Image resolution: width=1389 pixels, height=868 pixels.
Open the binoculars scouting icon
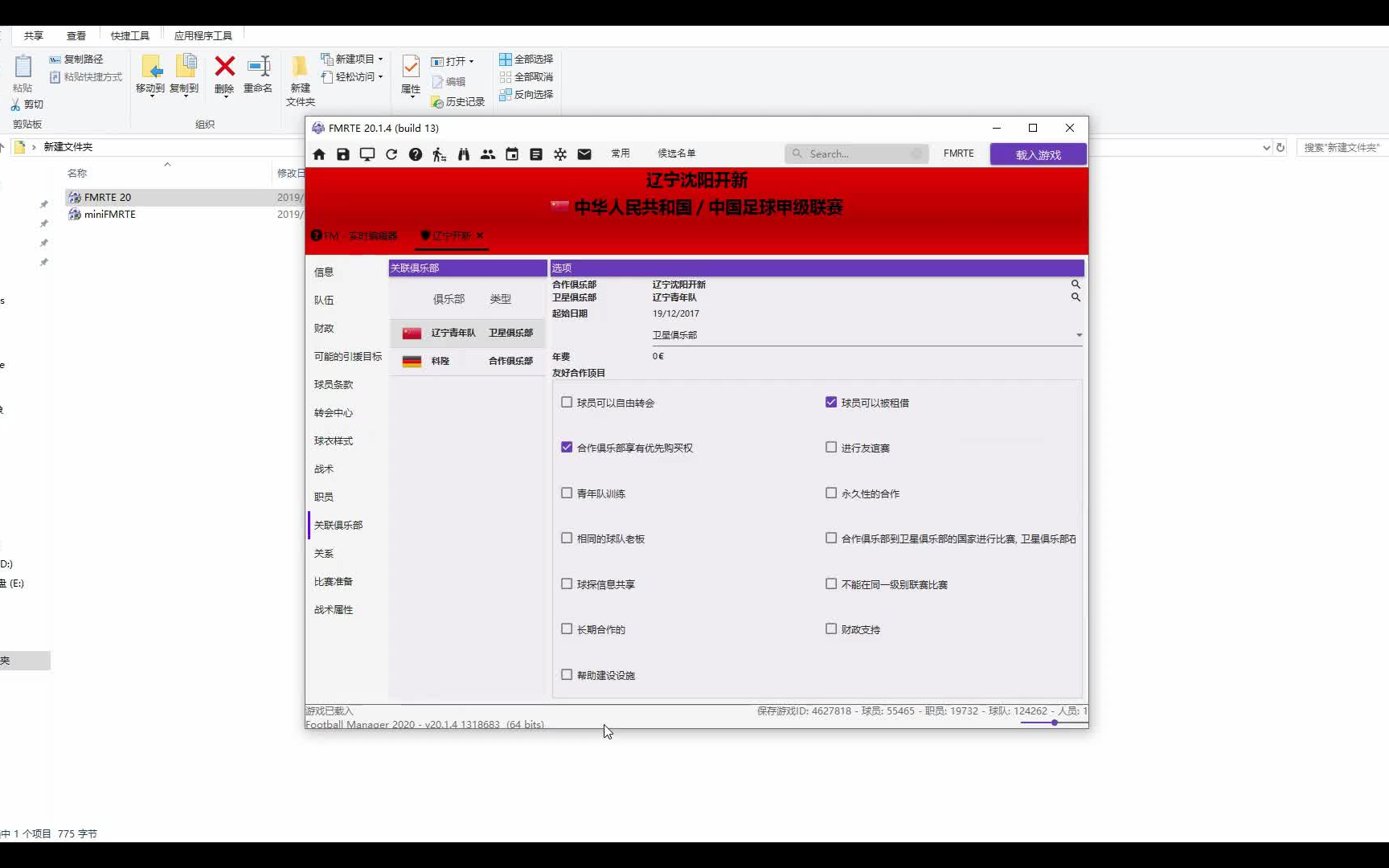(464, 154)
